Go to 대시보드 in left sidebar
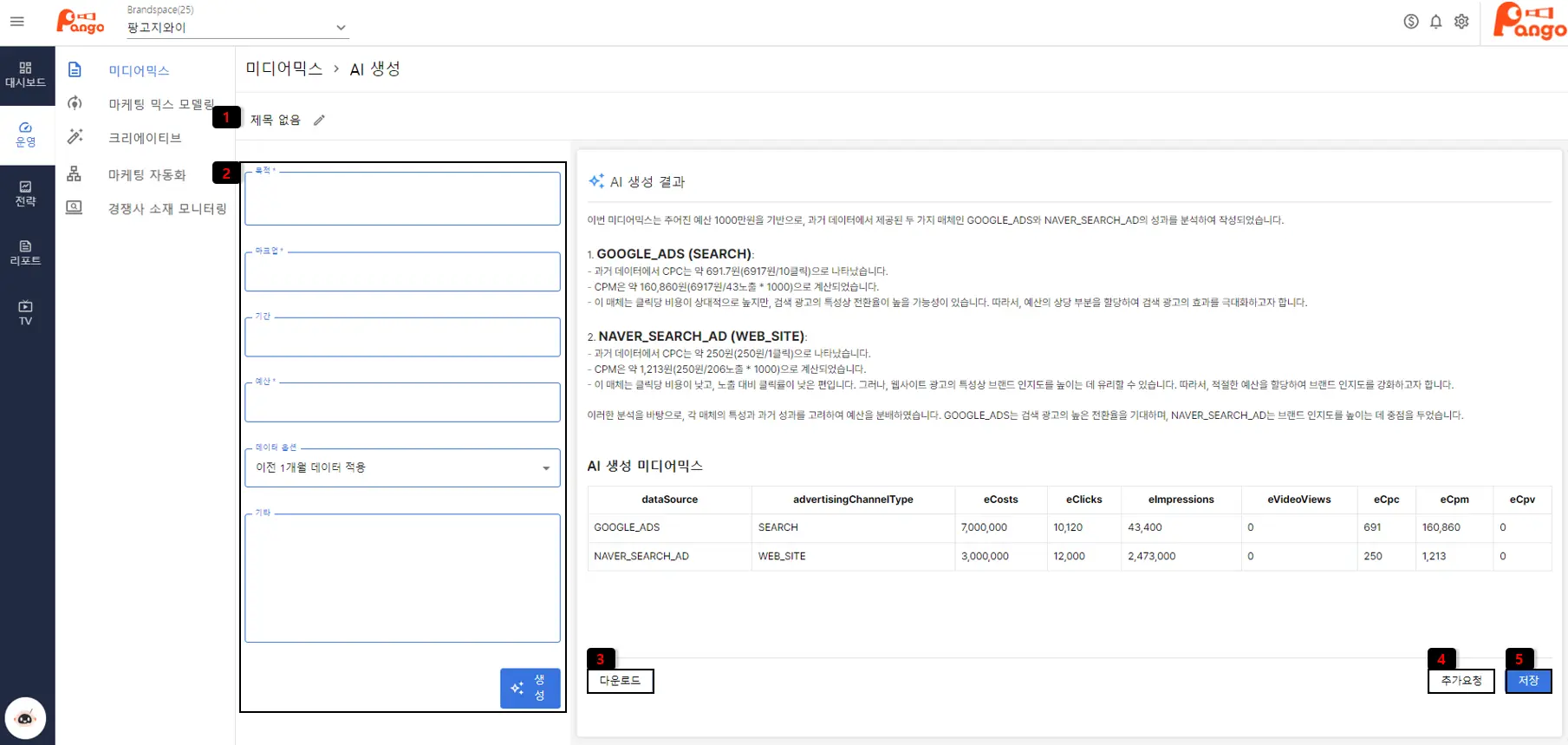 pyautogui.click(x=25, y=75)
